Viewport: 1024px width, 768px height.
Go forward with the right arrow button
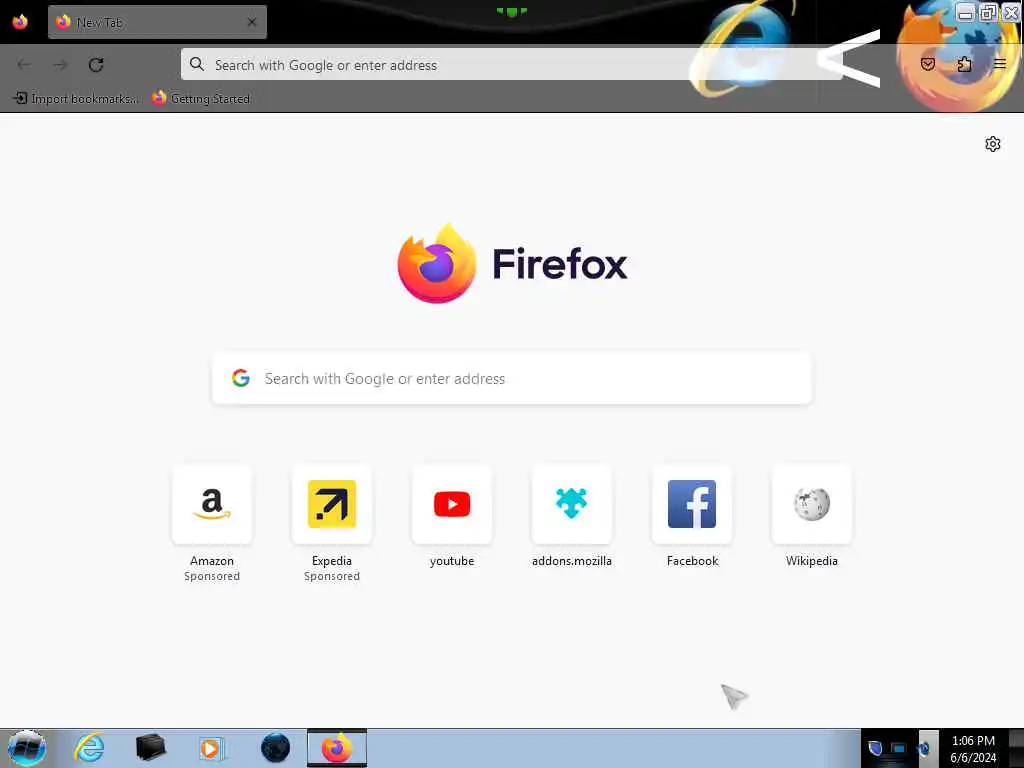(x=60, y=65)
